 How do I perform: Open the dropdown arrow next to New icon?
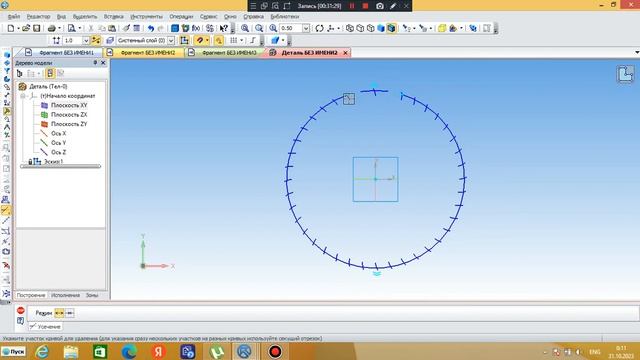click(18, 28)
